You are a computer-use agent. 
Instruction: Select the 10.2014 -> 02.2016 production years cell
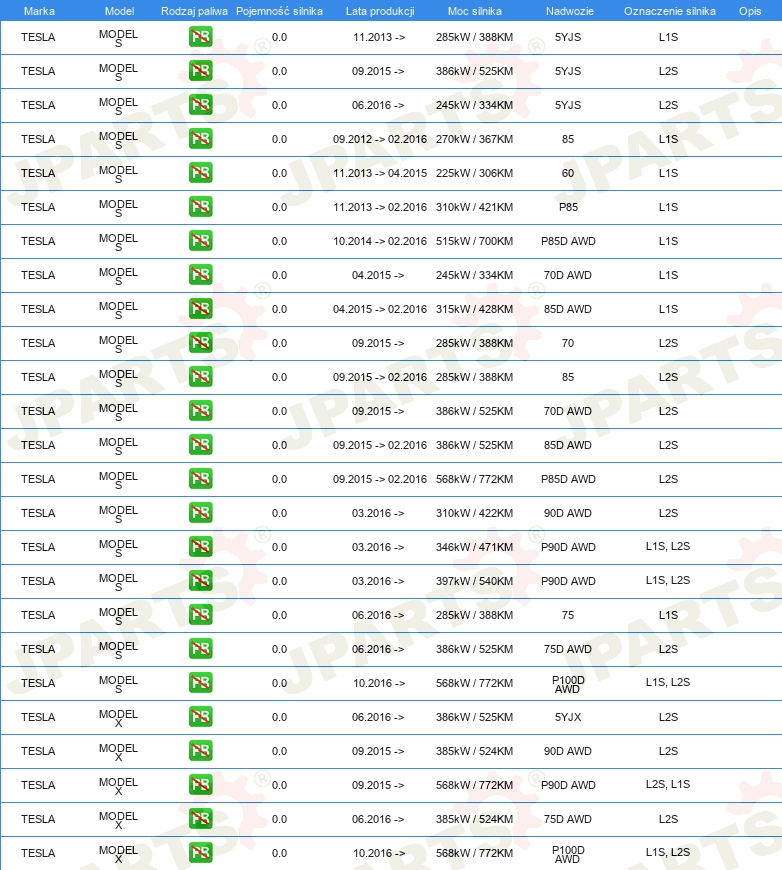tap(380, 241)
